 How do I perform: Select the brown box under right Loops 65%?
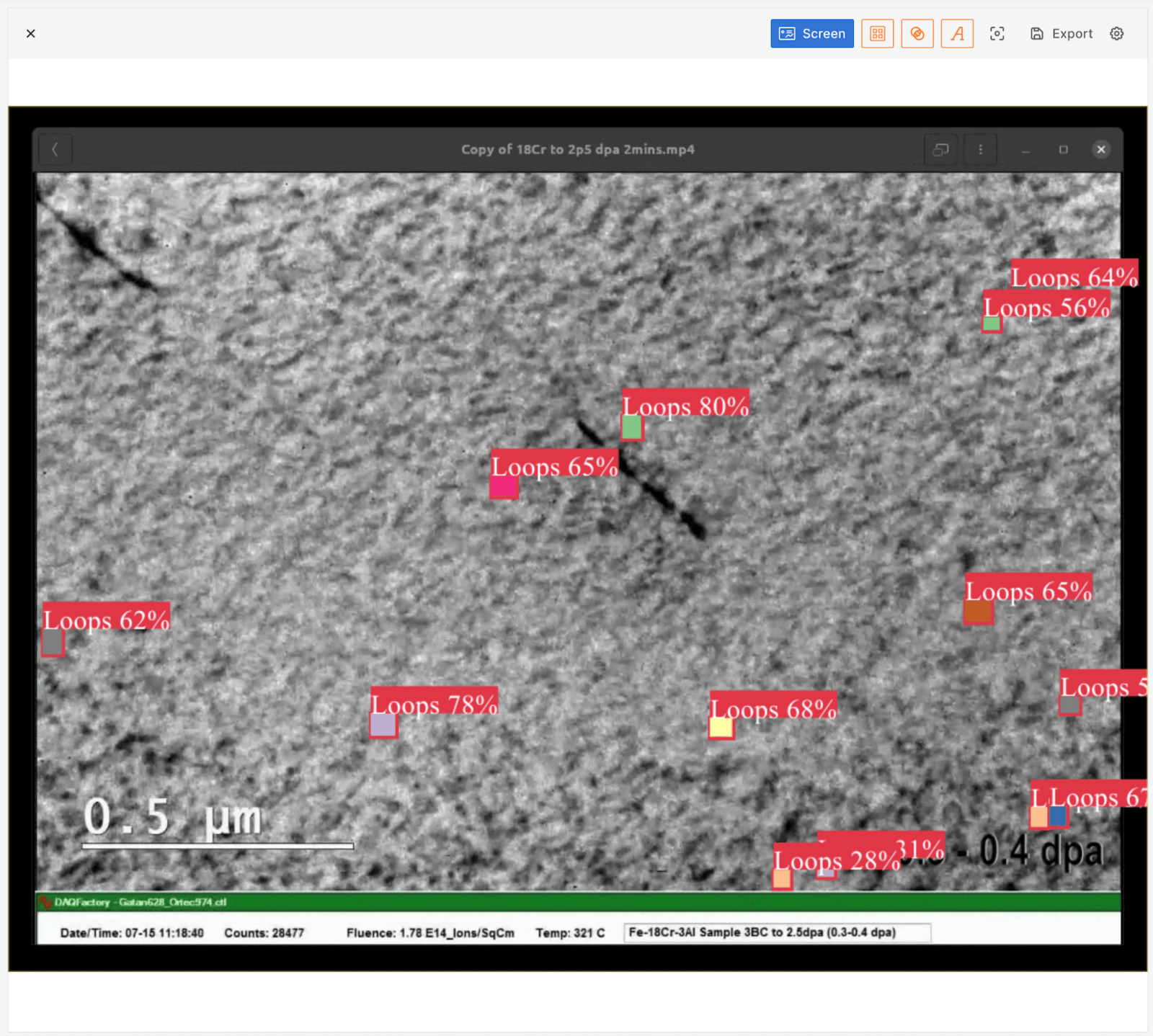(978, 612)
